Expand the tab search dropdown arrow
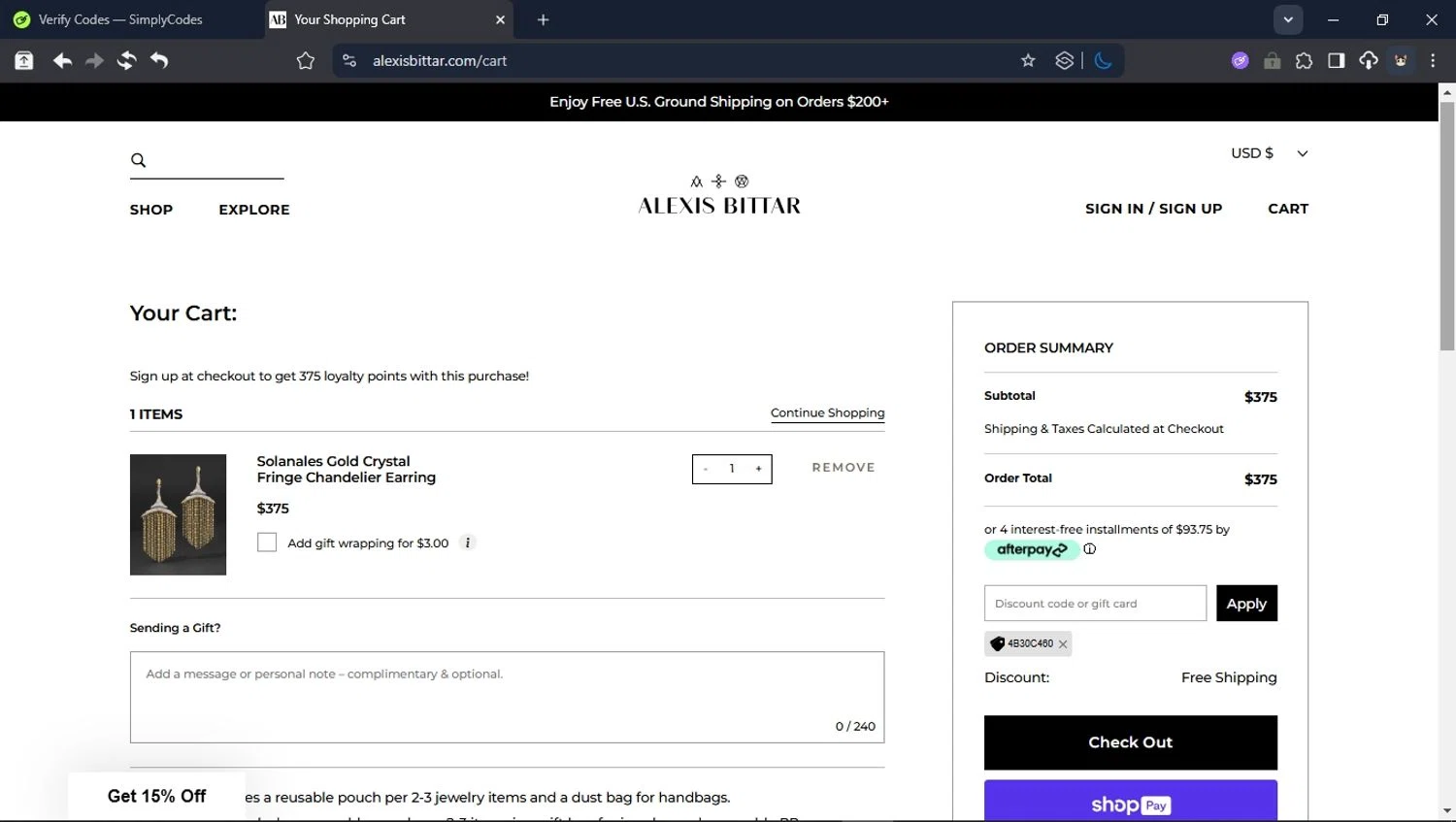Screen dimensions: 1456x822 [1287, 19]
